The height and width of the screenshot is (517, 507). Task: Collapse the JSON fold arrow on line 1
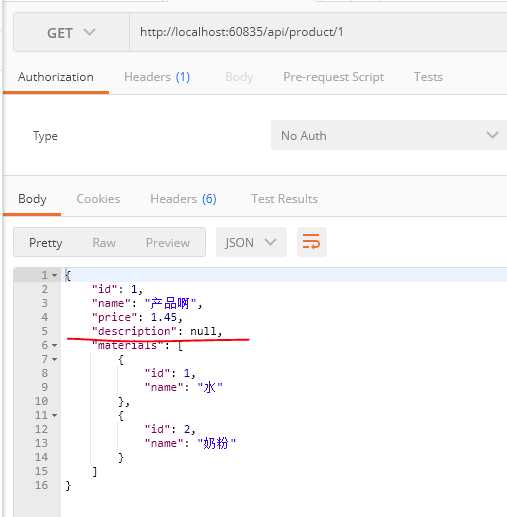tap(54, 275)
